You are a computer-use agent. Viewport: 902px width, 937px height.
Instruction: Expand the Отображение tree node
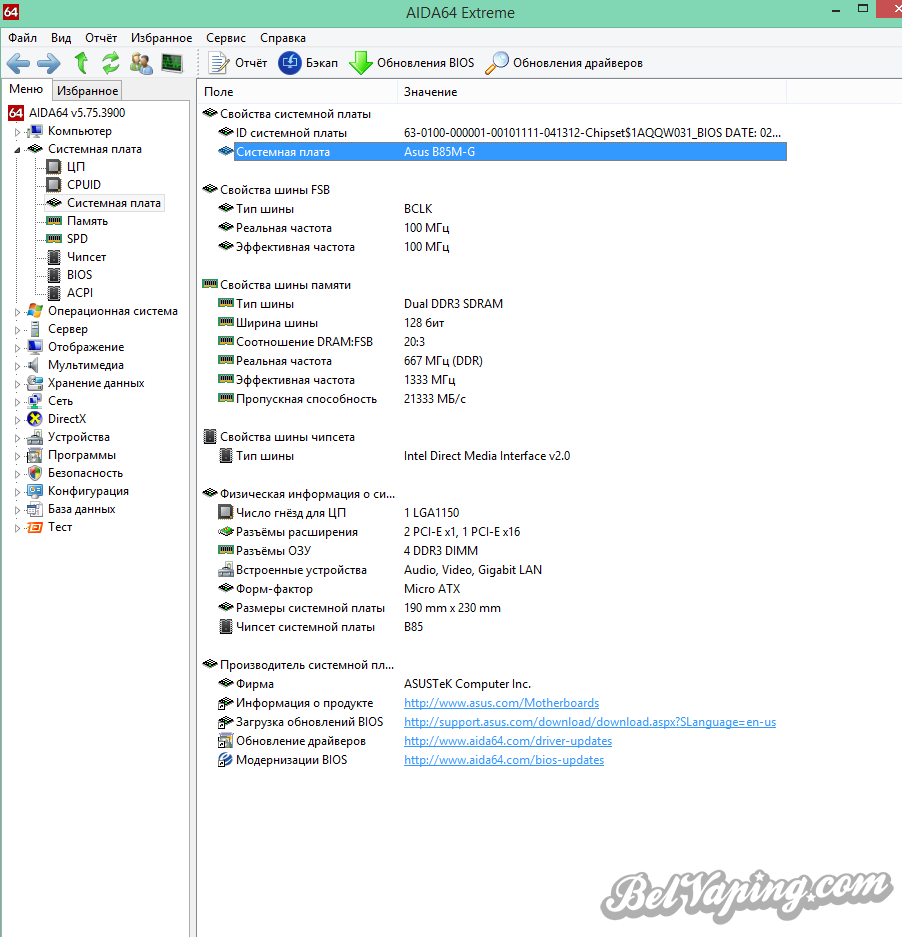(17, 347)
